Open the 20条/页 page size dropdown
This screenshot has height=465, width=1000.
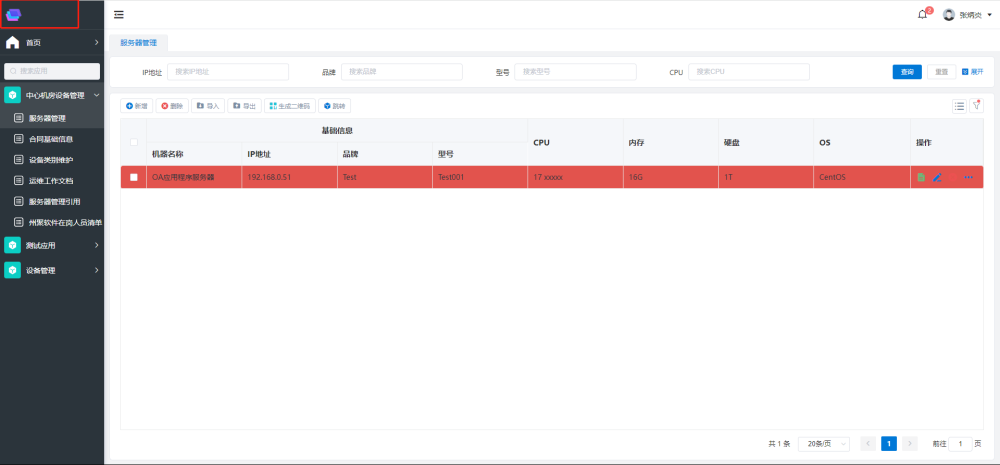click(x=823, y=443)
